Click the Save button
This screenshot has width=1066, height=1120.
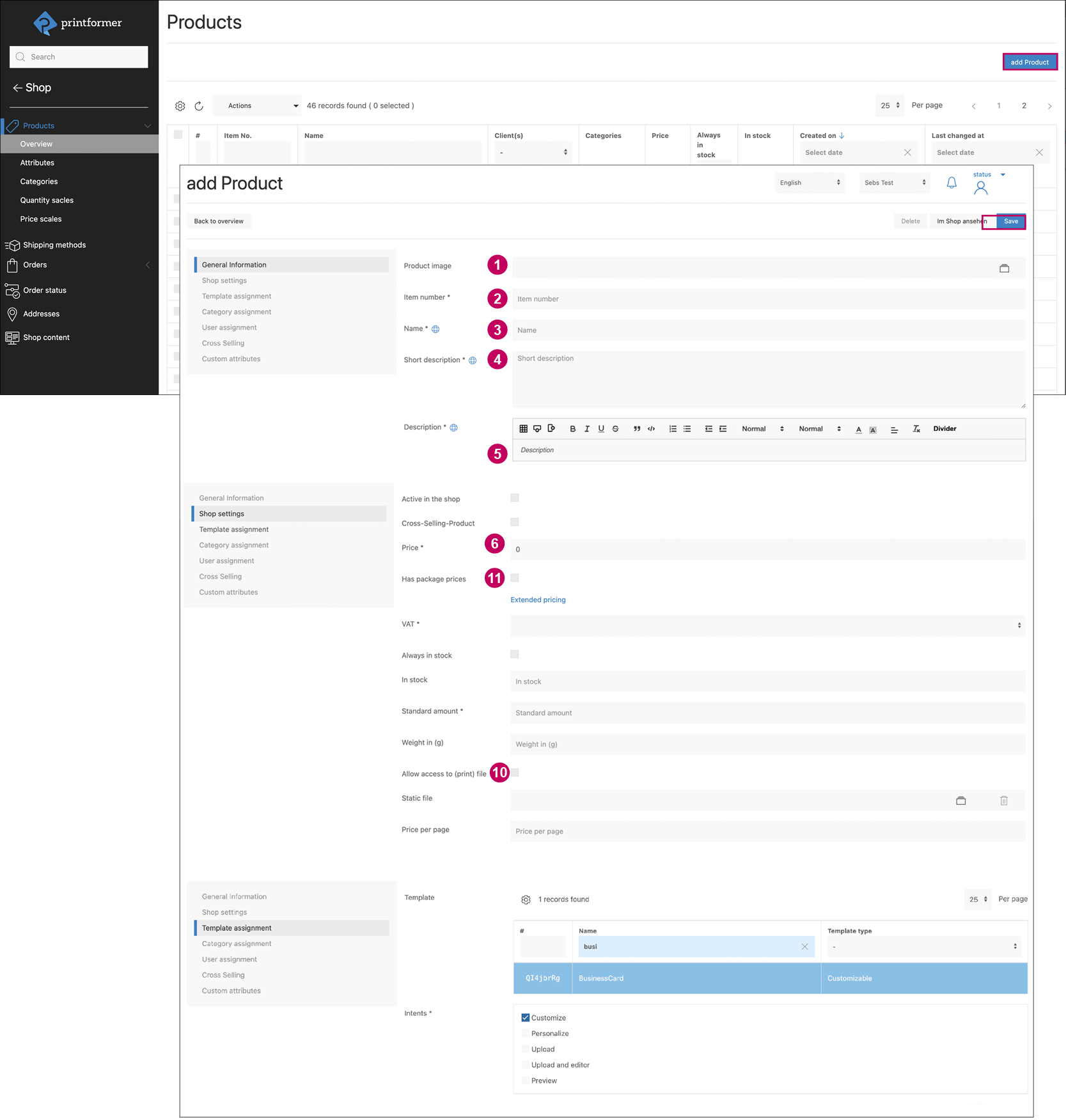pyautogui.click(x=1010, y=221)
